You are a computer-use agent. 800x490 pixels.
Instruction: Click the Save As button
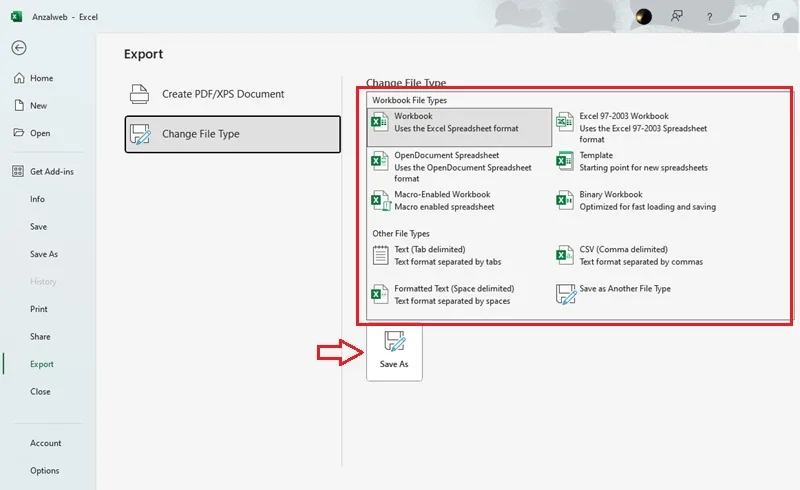click(394, 351)
